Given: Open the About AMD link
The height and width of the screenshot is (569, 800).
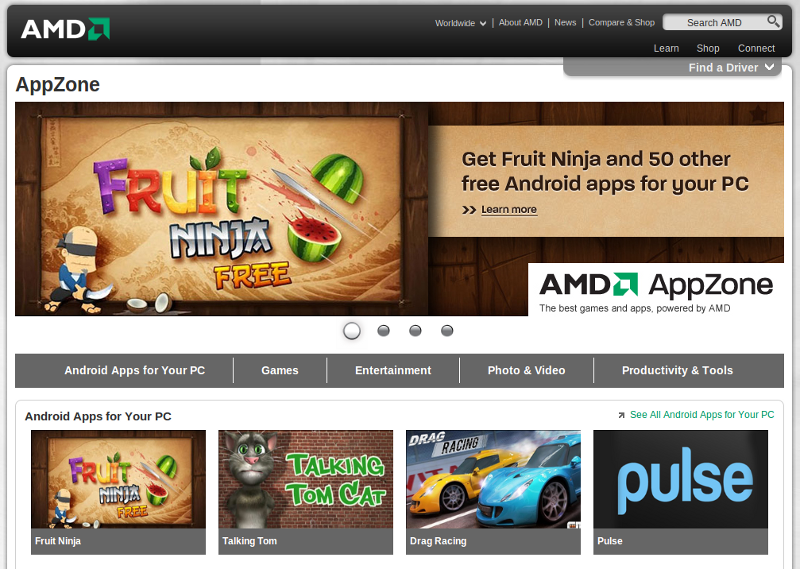Looking at the screenshot, I should [520, 22].
